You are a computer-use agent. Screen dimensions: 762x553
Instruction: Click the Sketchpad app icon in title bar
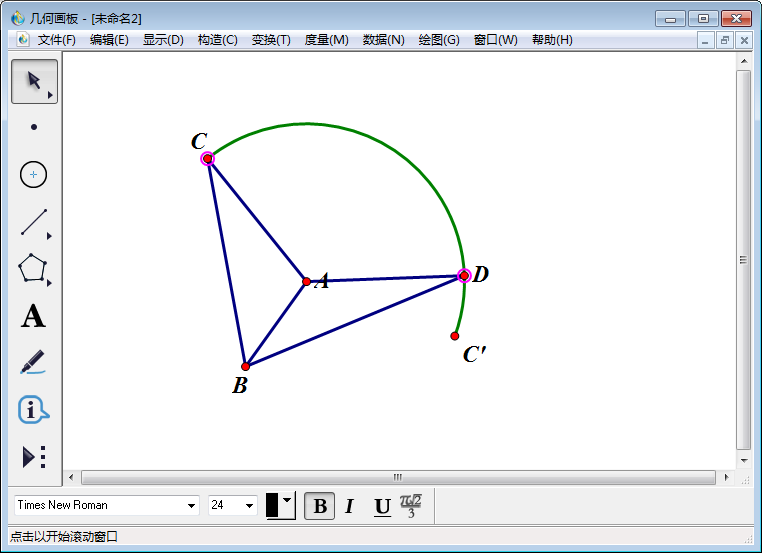pos(17,18)
